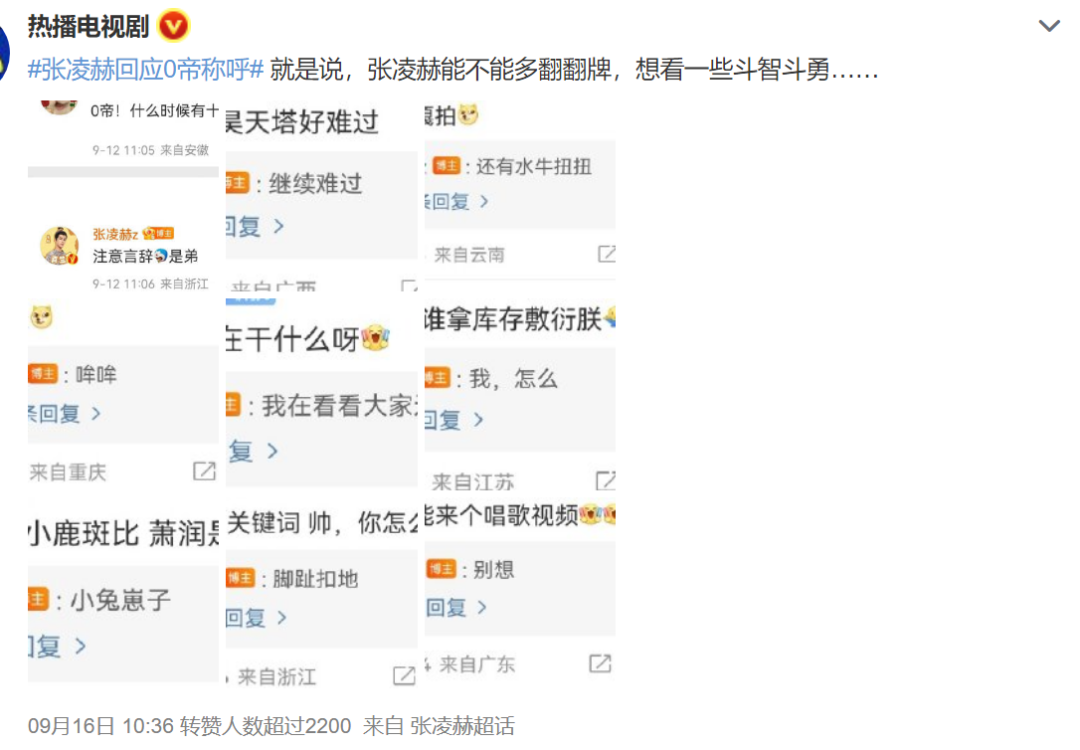
Task: Open the post options chevron menu
Action: coord(1048,26)
